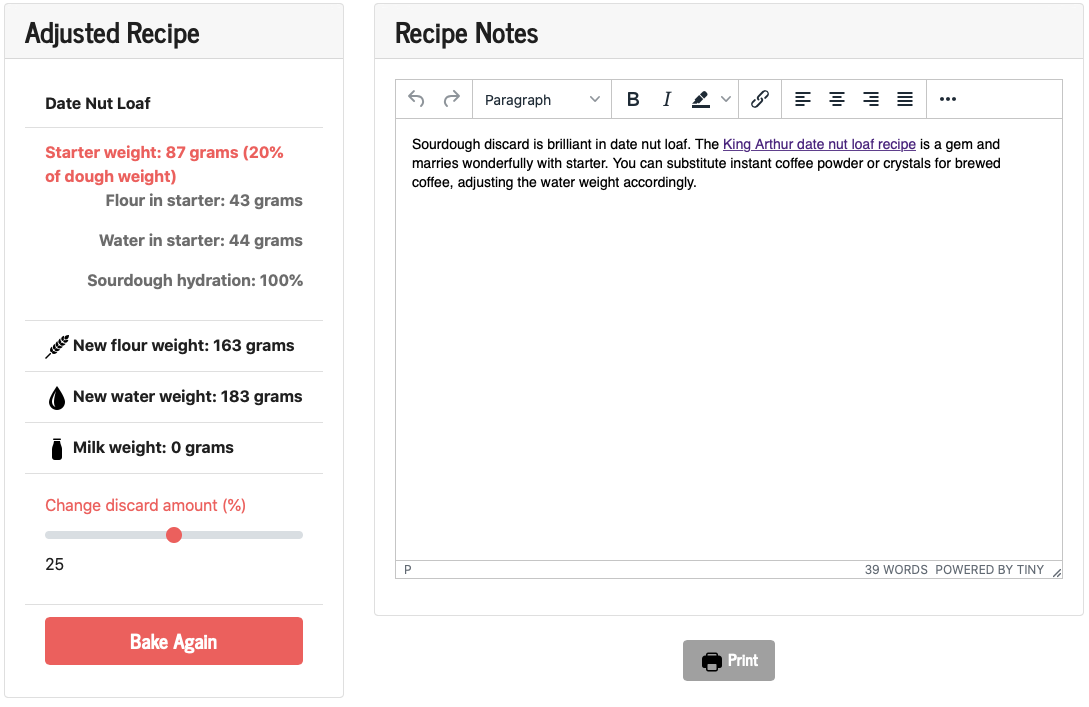Open the Paragraph style dropdown

(x=540, y=99)
